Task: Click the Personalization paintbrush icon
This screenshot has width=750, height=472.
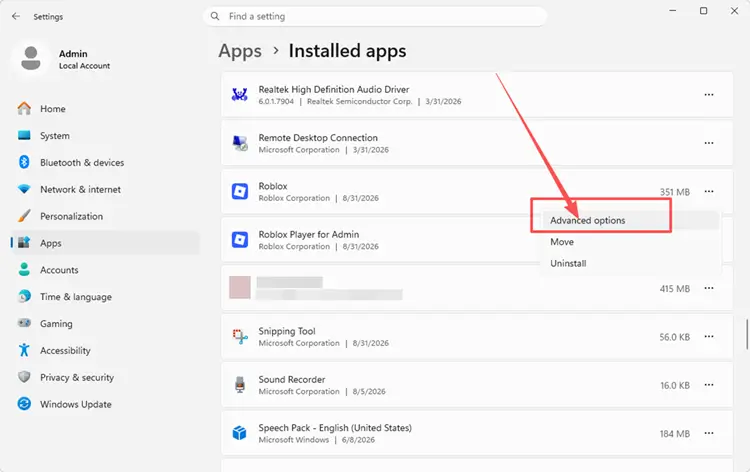Action: [x=24, y=216]
